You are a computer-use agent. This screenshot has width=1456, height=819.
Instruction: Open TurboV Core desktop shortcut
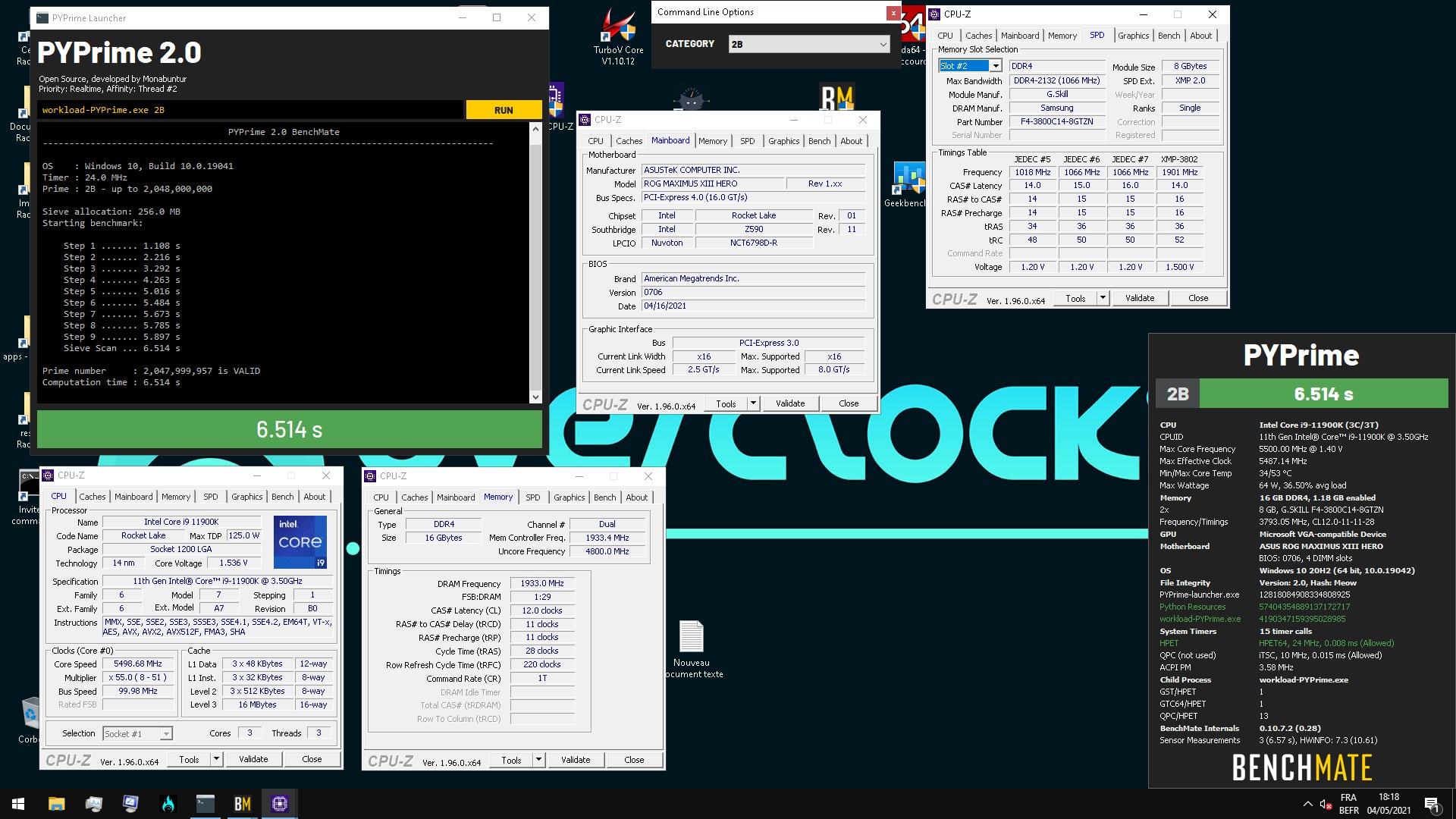618,36
